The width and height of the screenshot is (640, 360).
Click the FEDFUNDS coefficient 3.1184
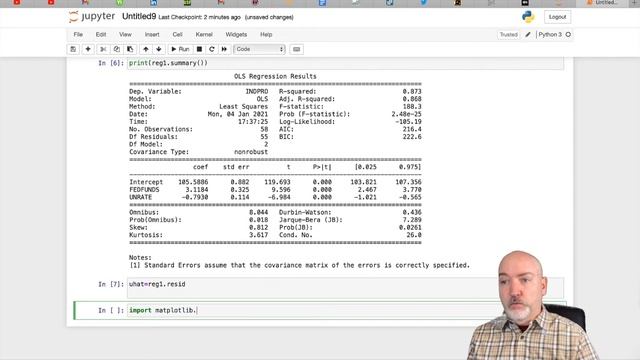click(197, 190)
